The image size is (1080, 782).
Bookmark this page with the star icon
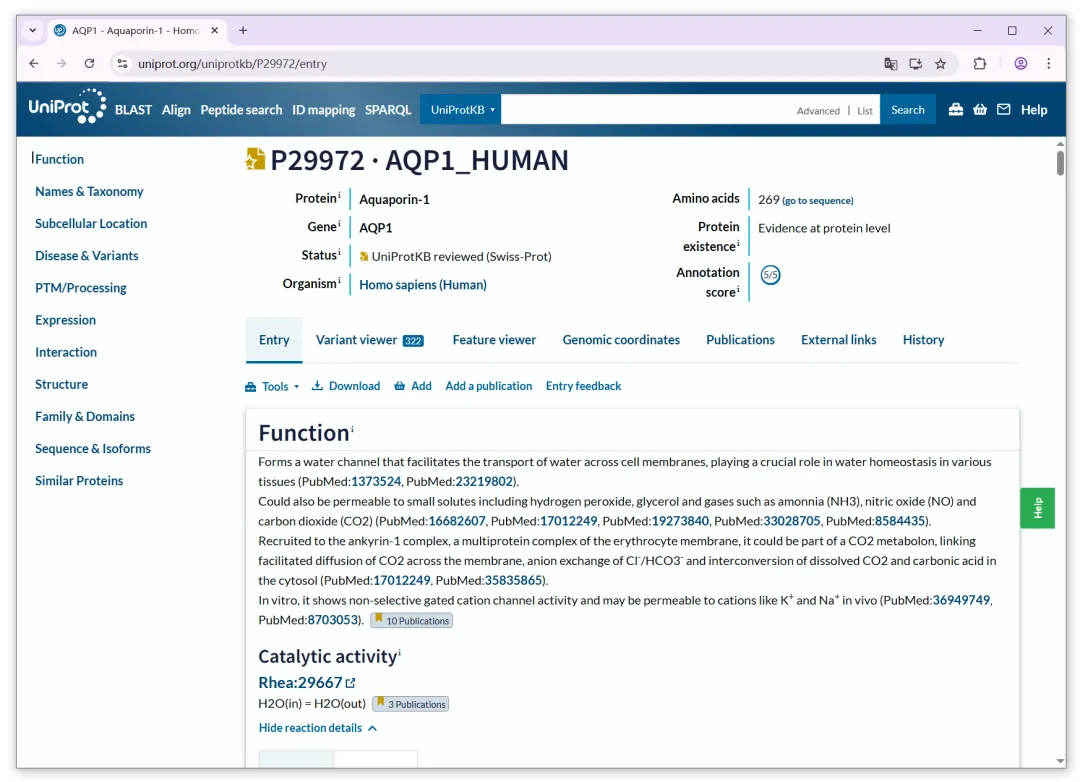coord(940,64)
